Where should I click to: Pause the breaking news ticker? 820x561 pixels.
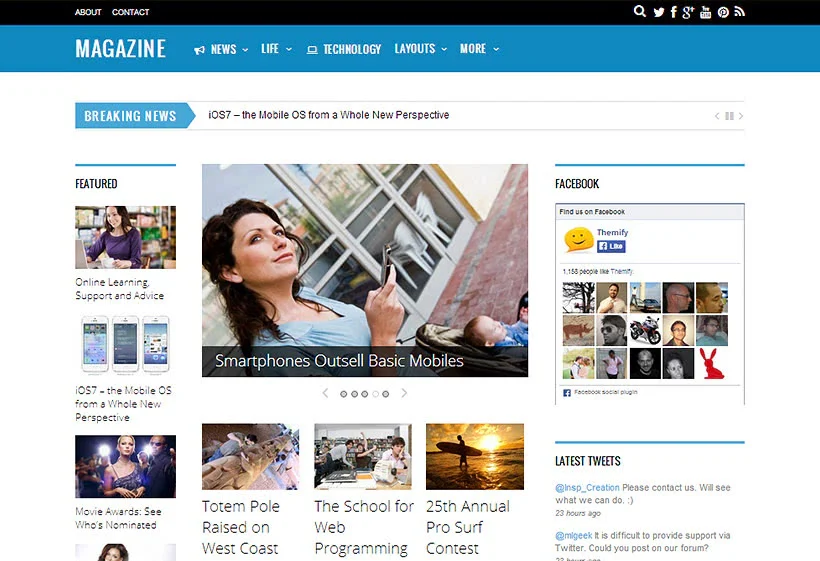click(729, 116)
